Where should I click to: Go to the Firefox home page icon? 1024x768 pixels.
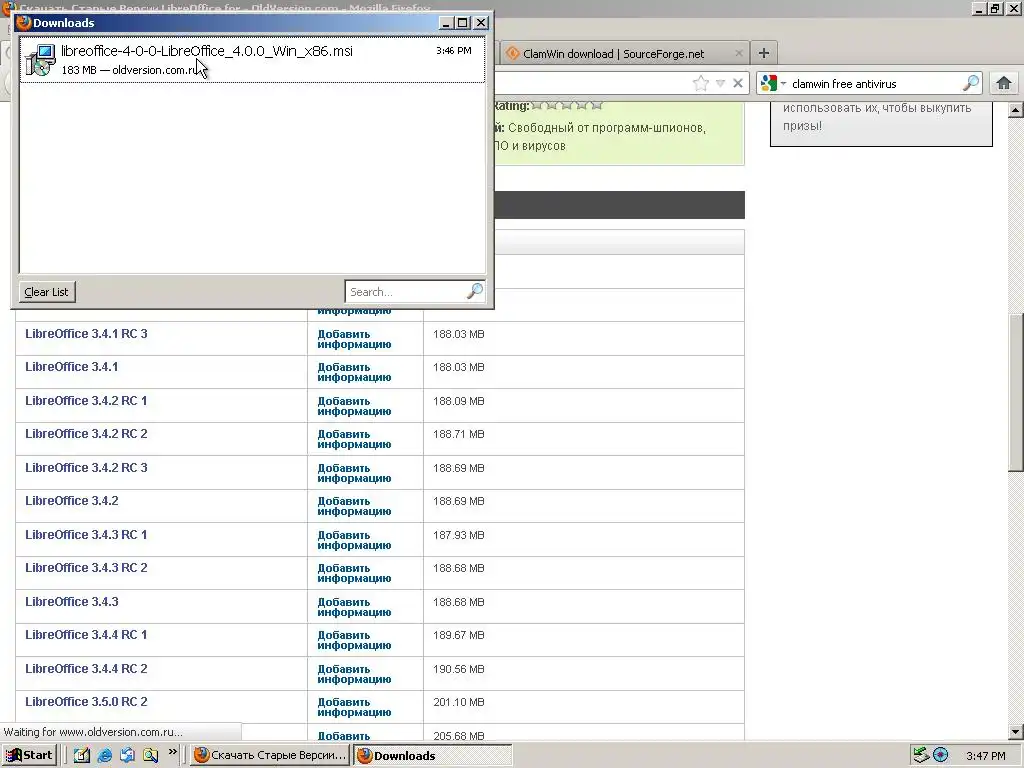(1004, 83)
